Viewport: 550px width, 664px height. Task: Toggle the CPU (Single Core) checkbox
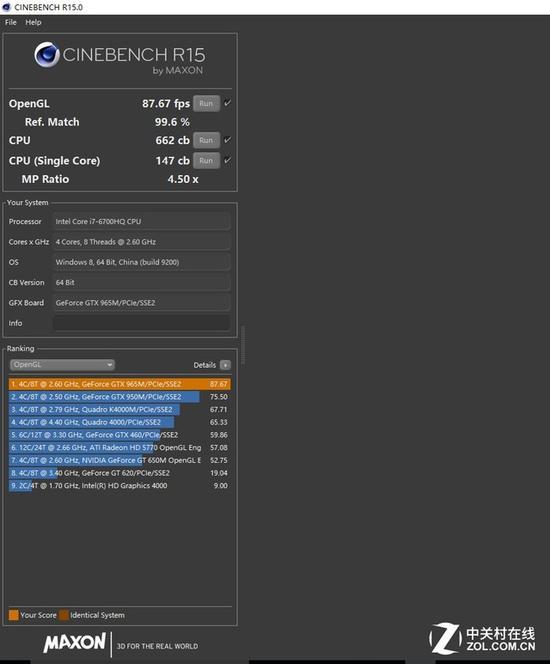point(227,160)
